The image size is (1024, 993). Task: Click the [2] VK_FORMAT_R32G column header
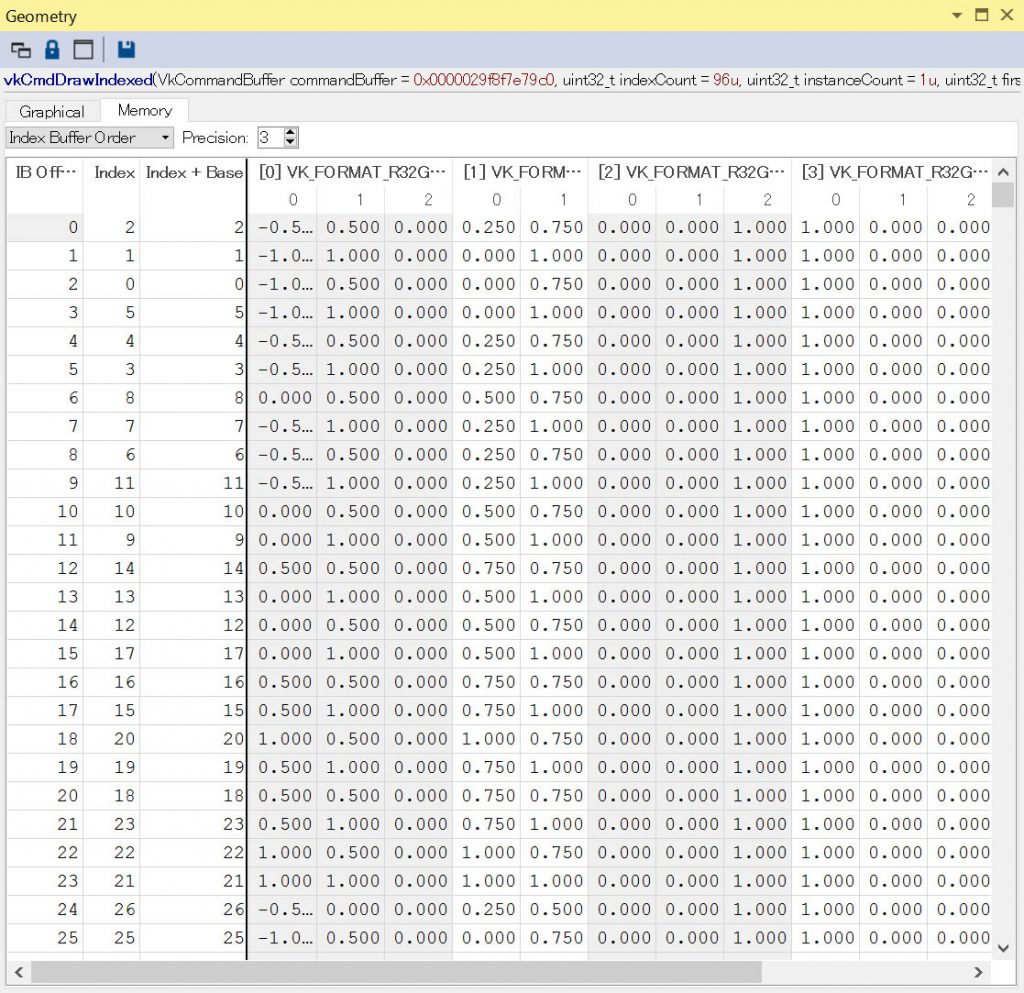point(690,172)
